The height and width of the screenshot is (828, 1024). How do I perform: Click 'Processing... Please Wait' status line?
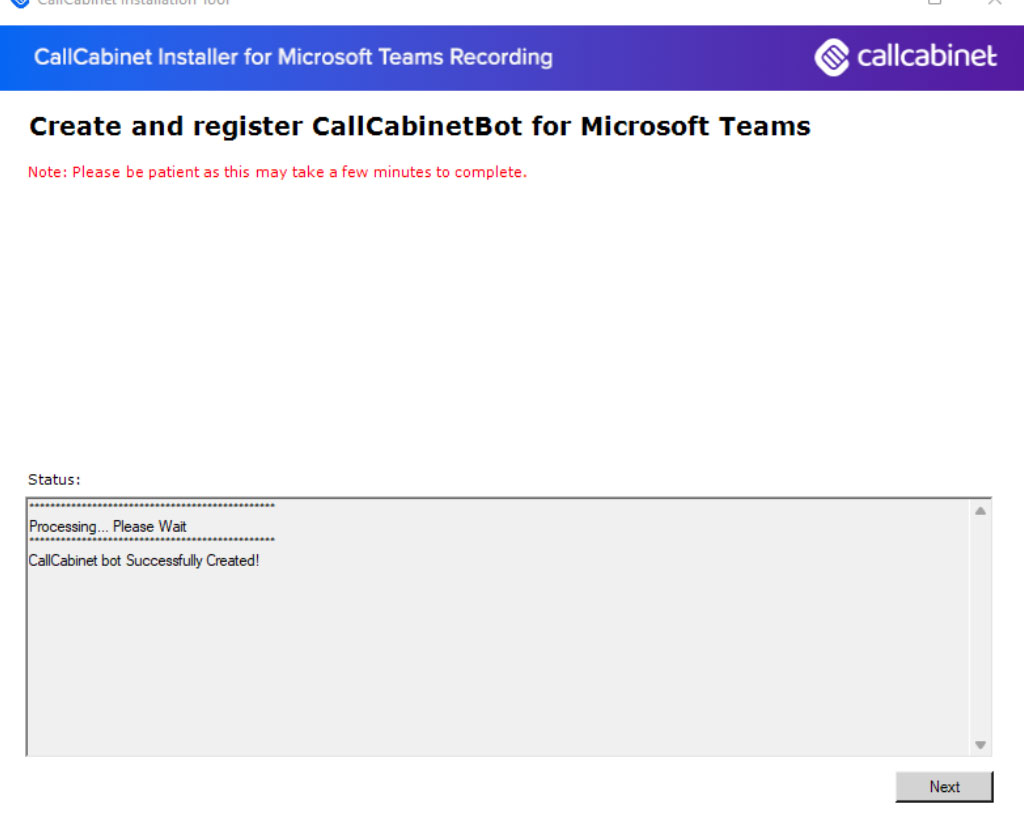108,527
